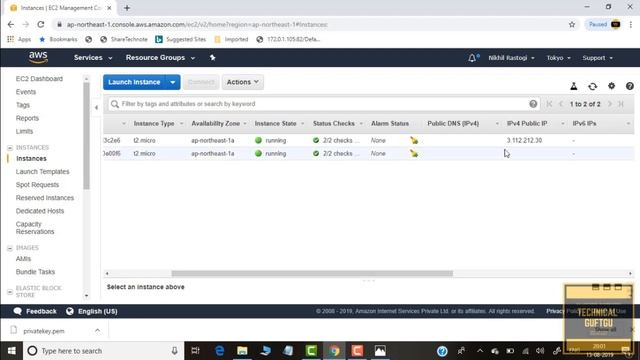Open the Resource Groups menu

click(160, 58)
